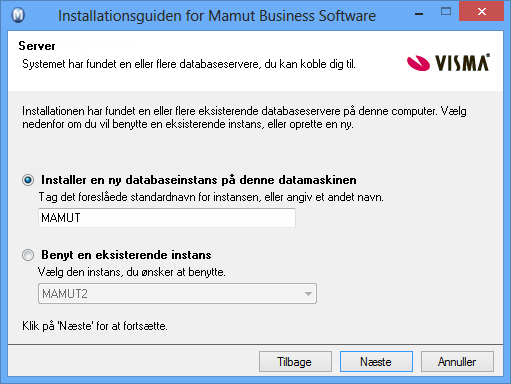Click the 'Benyt en eksisterende instans' label text

click(x=126, y=255)
